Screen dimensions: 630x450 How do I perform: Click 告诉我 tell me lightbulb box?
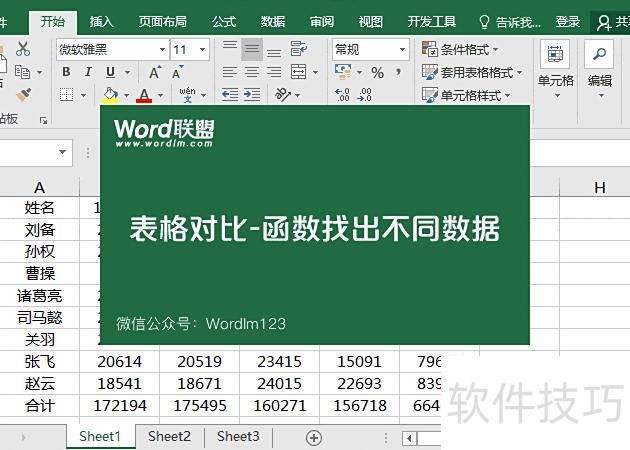point(510,22)
